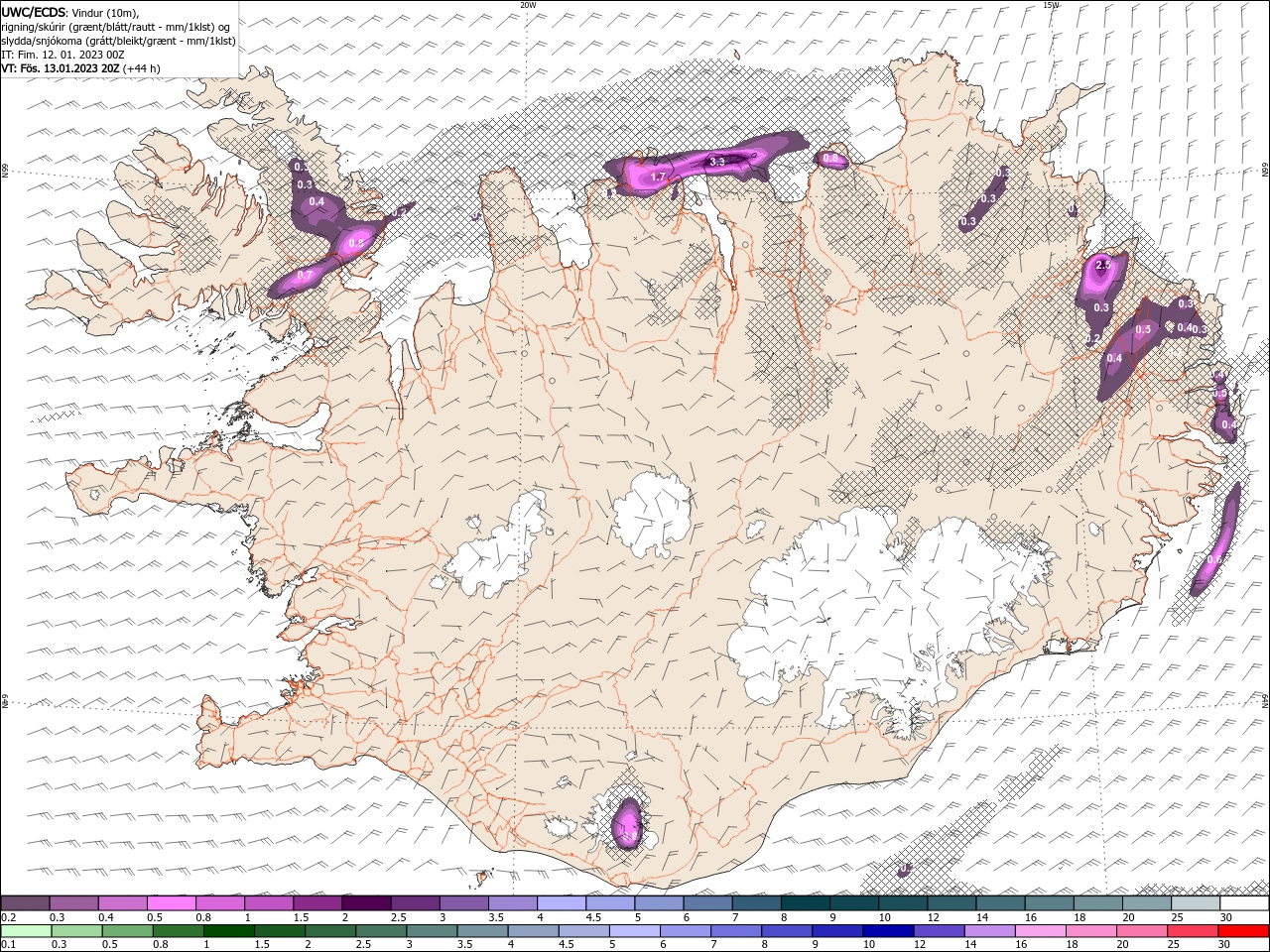Viewport: 1270px width, 952px height.
Task: Click the (+44 h) forecast offset text
Action: [142, 68]
